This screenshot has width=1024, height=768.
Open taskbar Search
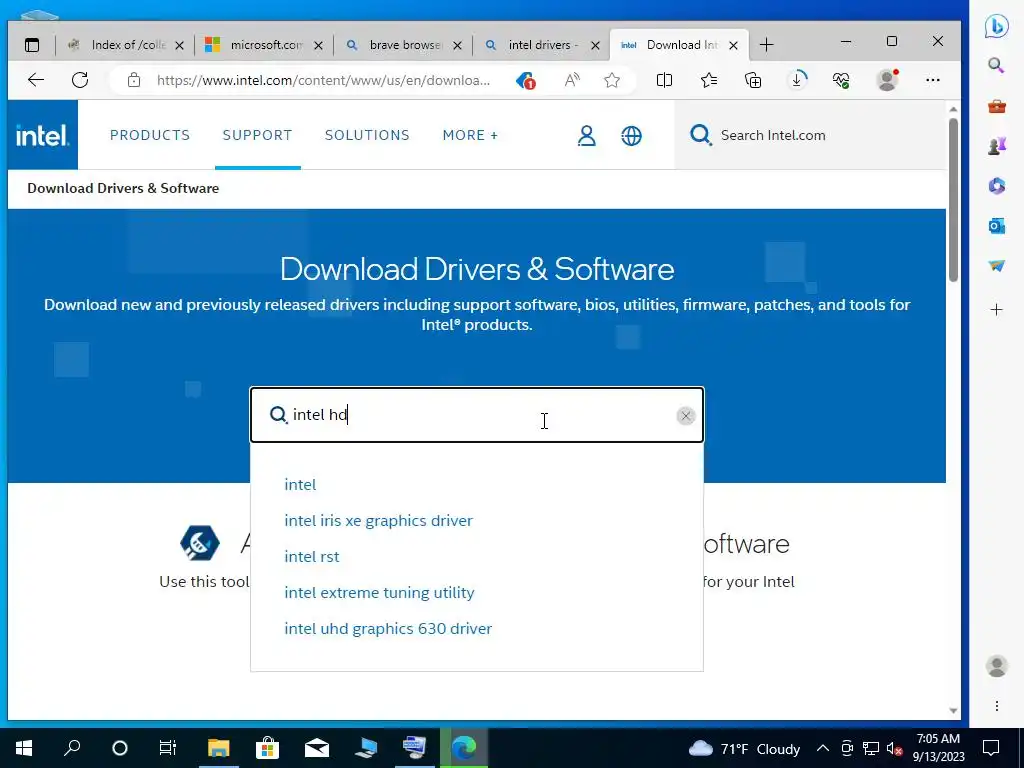click(72, 748)
